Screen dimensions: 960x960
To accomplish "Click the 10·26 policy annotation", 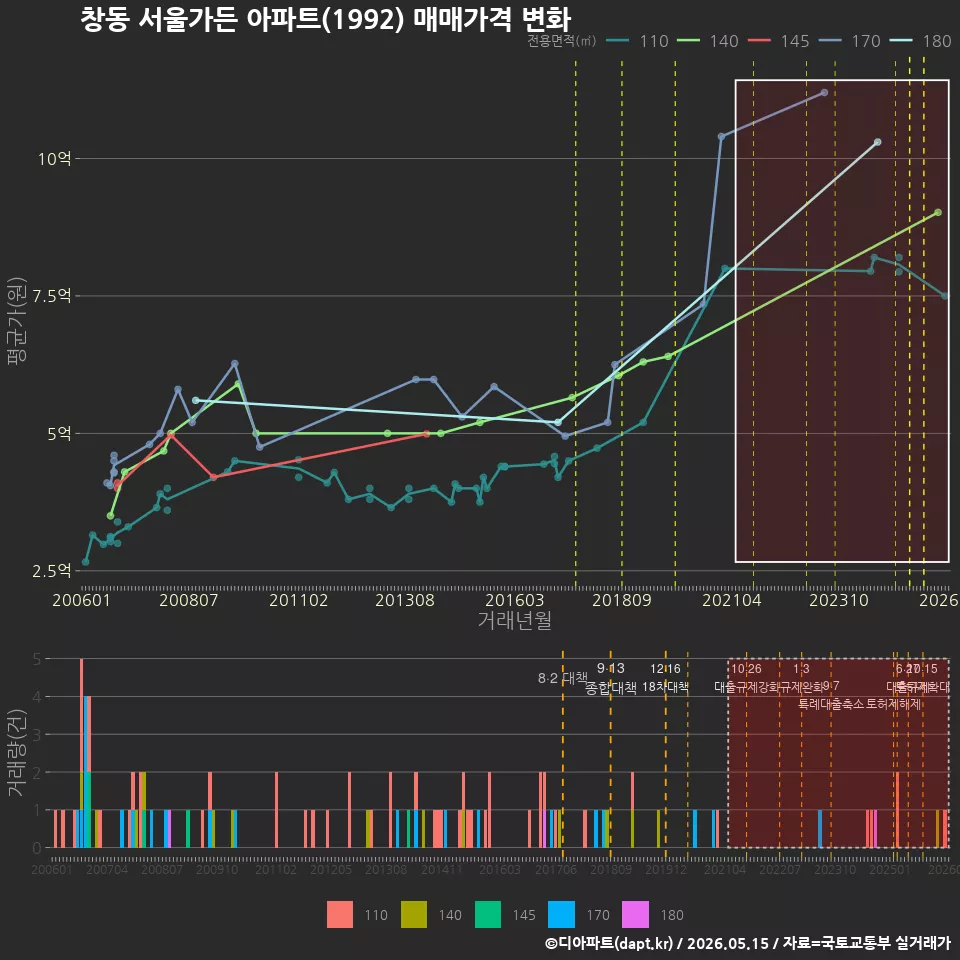I will pyautogui.click(x=746, y=669).
